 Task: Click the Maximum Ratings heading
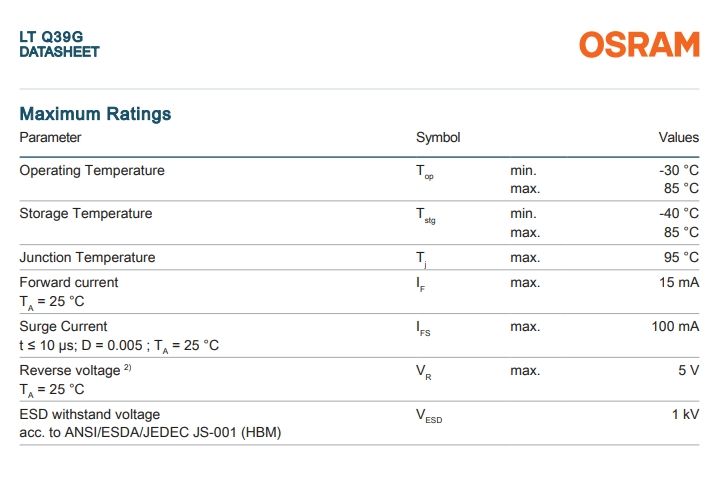coord(95,114)
